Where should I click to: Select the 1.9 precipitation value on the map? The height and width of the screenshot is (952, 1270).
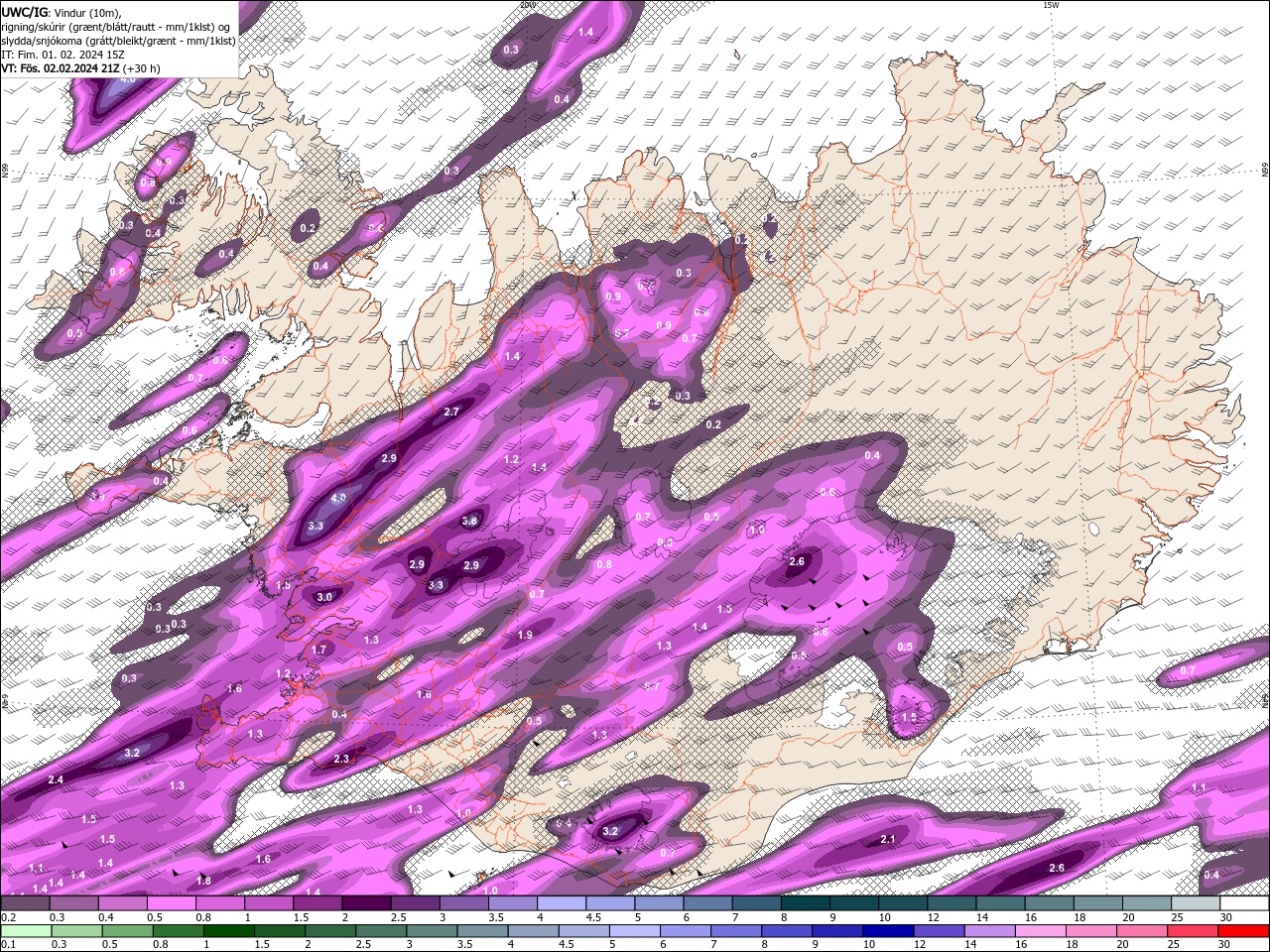[525, 635]
